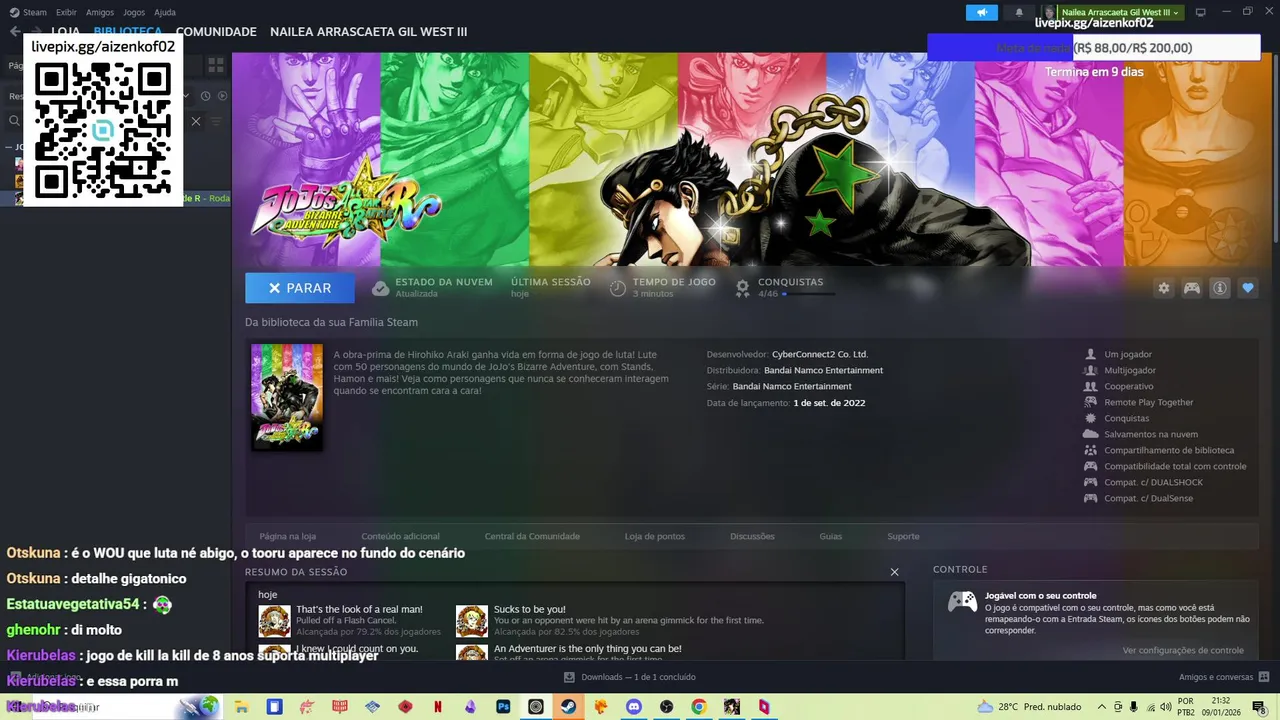Open advanced library filter options icon
The width and height of the screenshot is (1280, 720).
click(x=216, y=121)
